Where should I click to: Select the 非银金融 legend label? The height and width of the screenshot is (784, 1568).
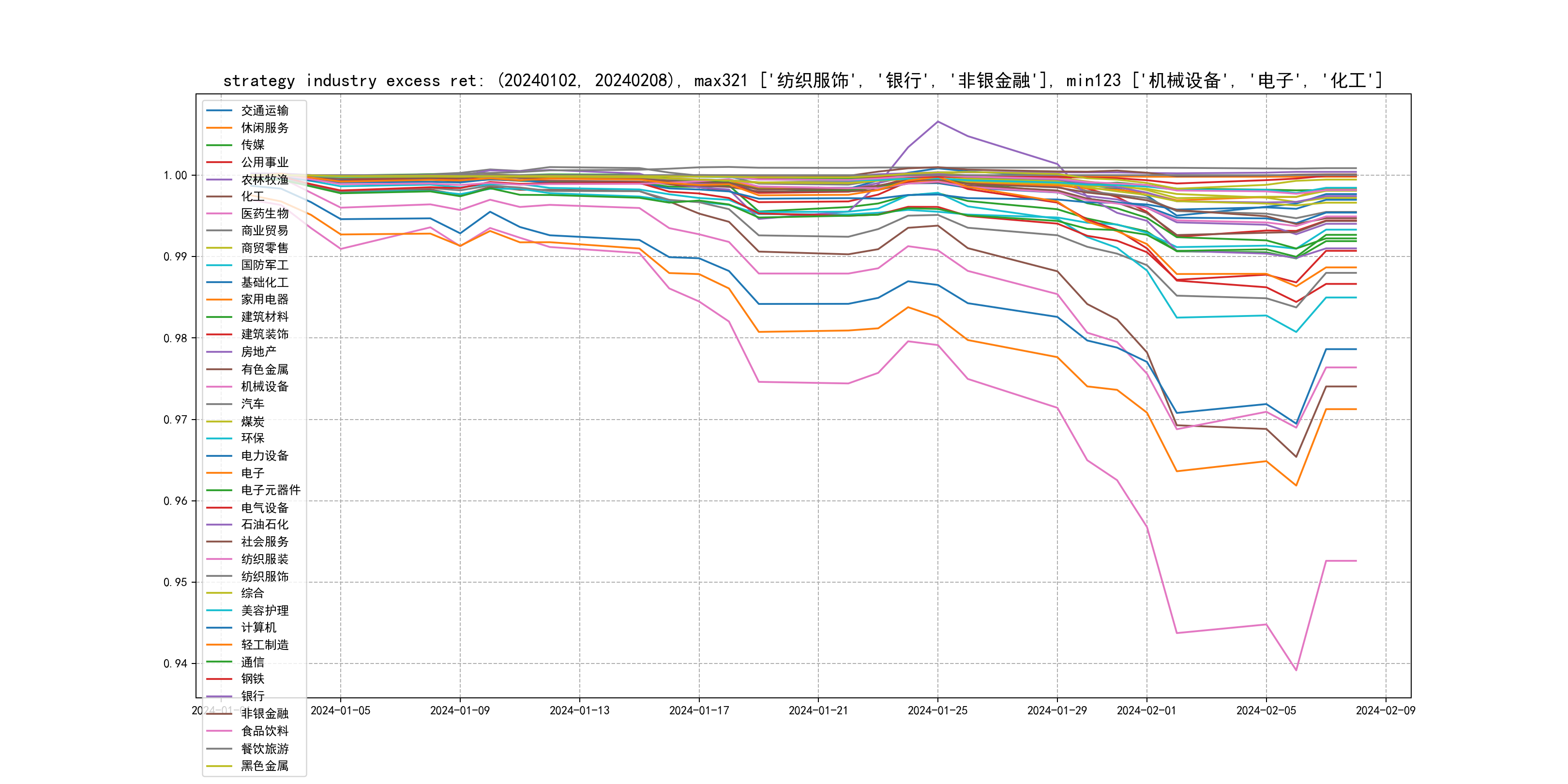[264, 713]
